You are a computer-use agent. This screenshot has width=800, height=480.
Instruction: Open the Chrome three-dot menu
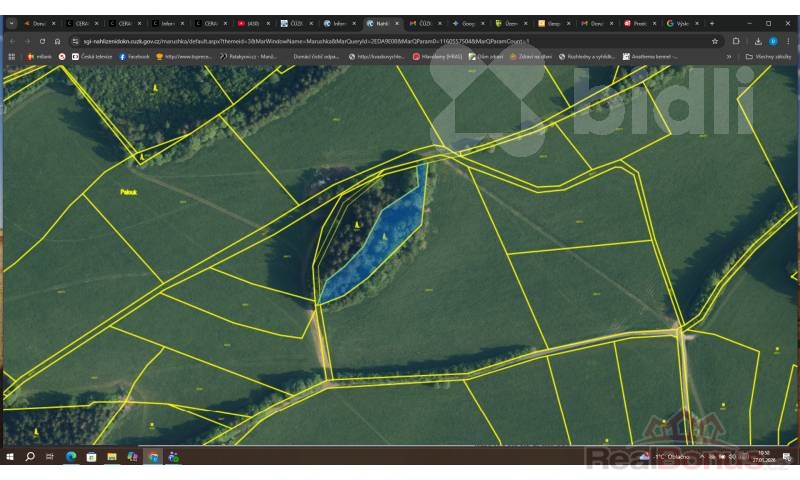789,41
